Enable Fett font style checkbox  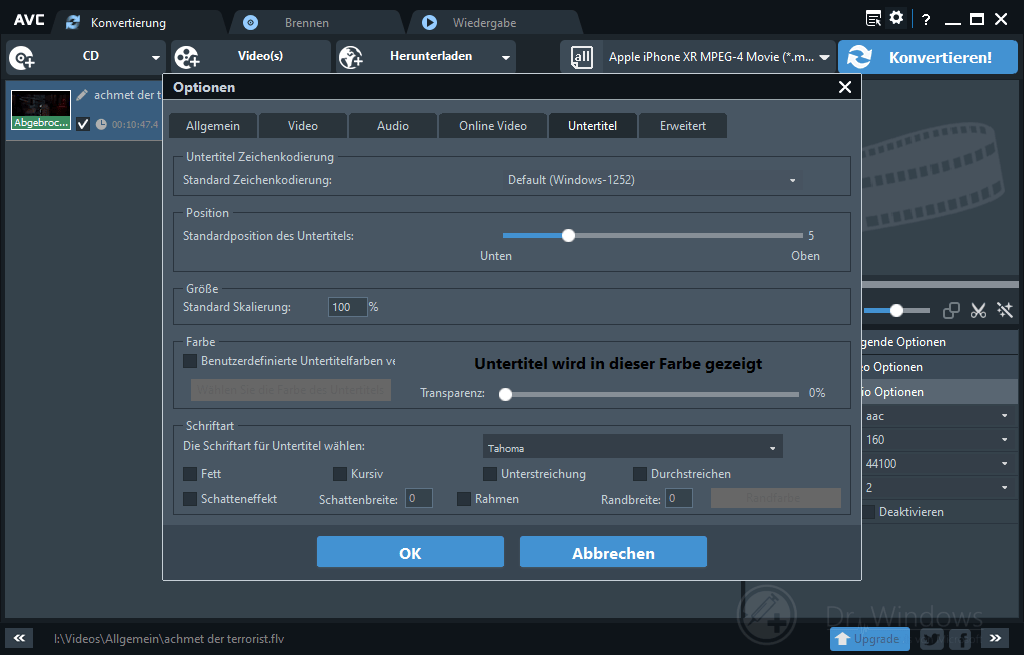tap(190, 474)
